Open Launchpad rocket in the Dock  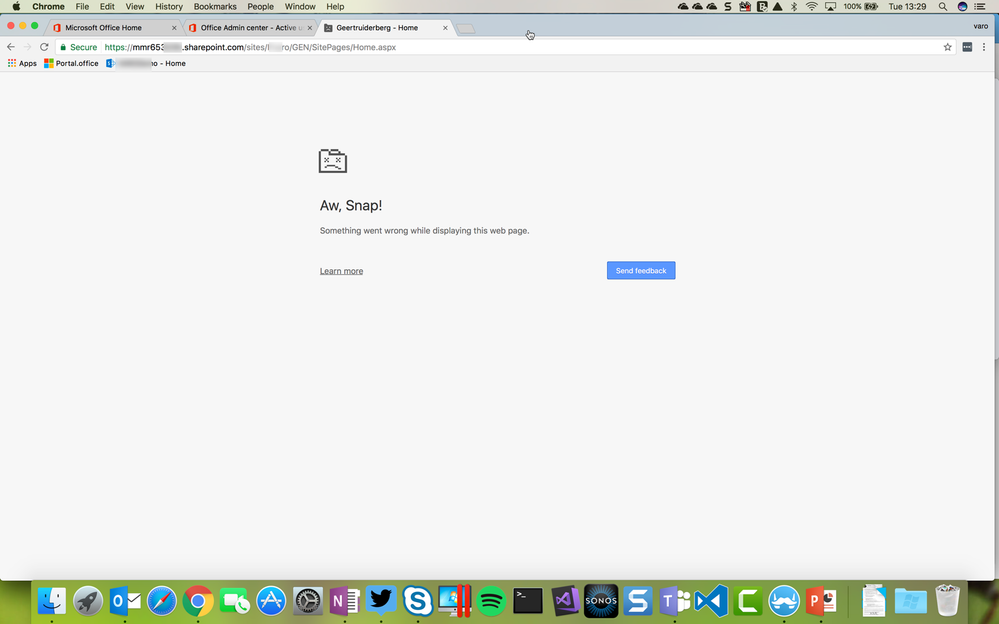tap(88, 601)
